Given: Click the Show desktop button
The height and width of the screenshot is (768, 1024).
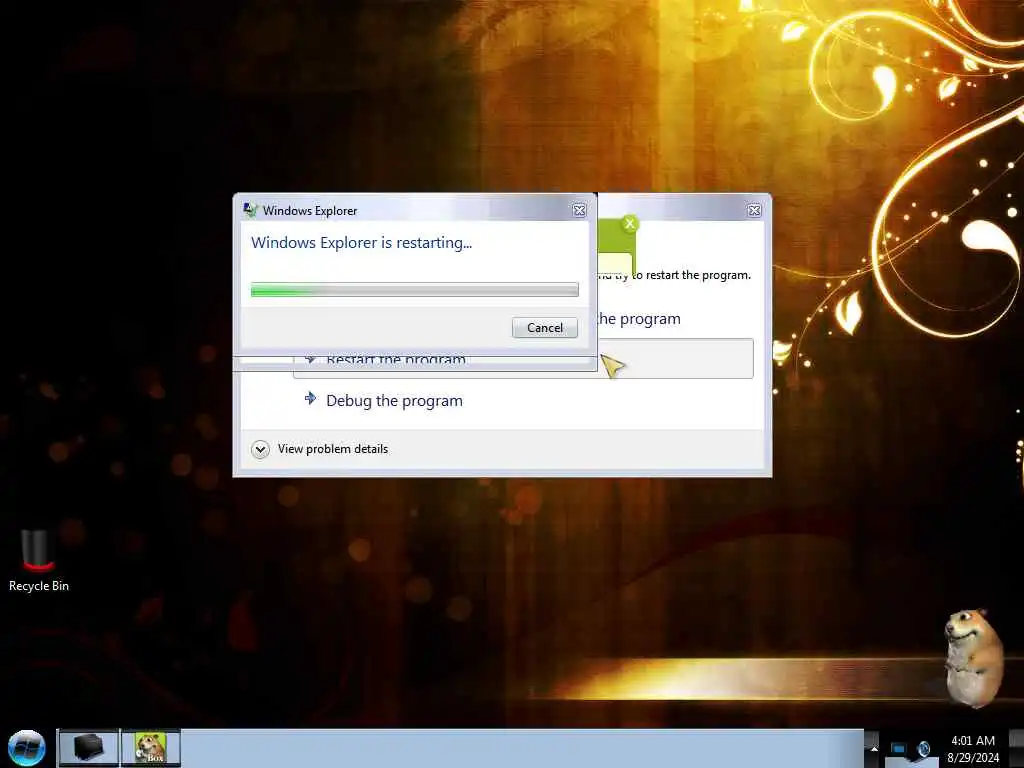Looking at the screenshot, I should pyautogui.click(x=1017, y=748).
